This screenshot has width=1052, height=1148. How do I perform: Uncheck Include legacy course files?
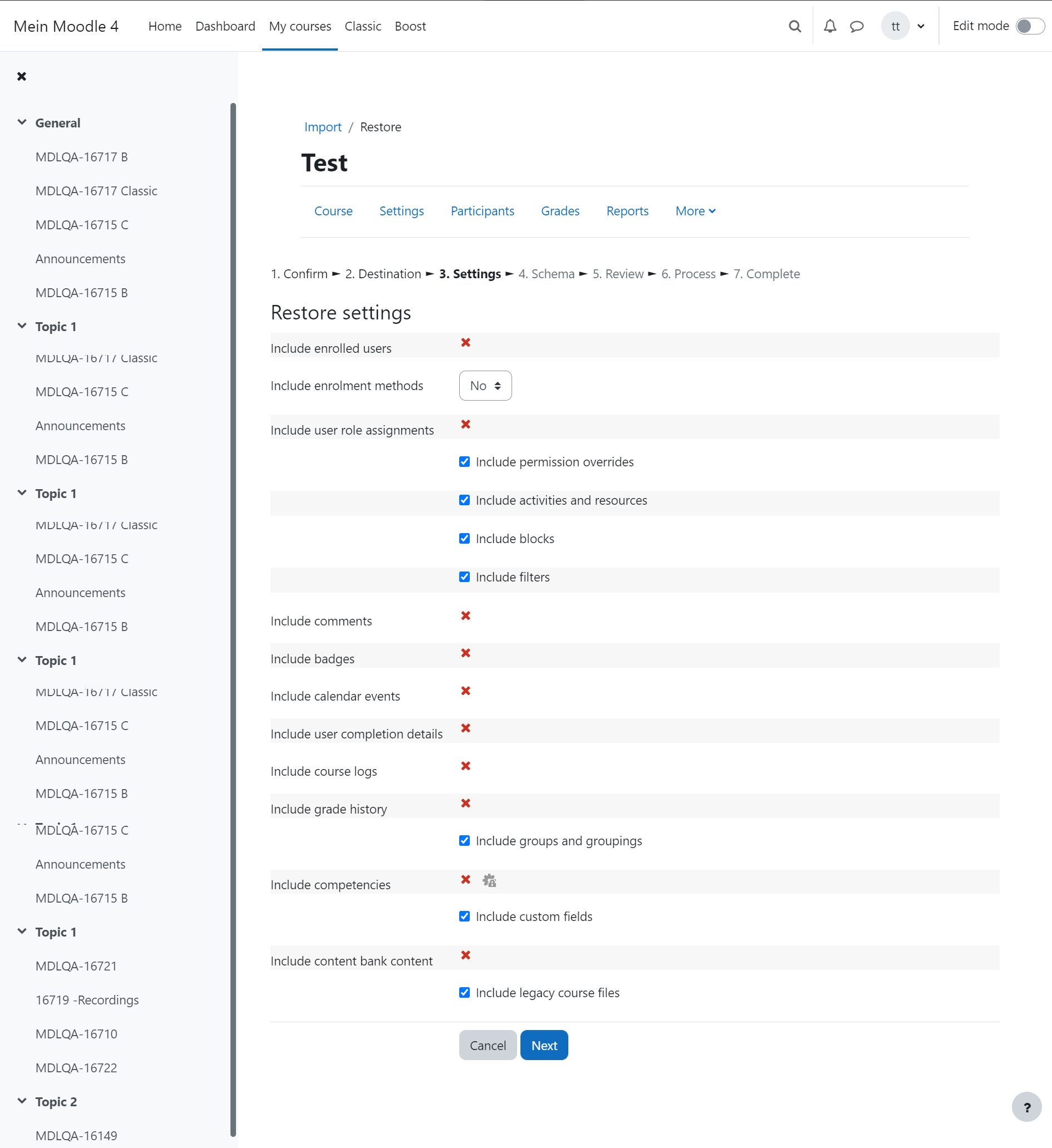[464, 993]
